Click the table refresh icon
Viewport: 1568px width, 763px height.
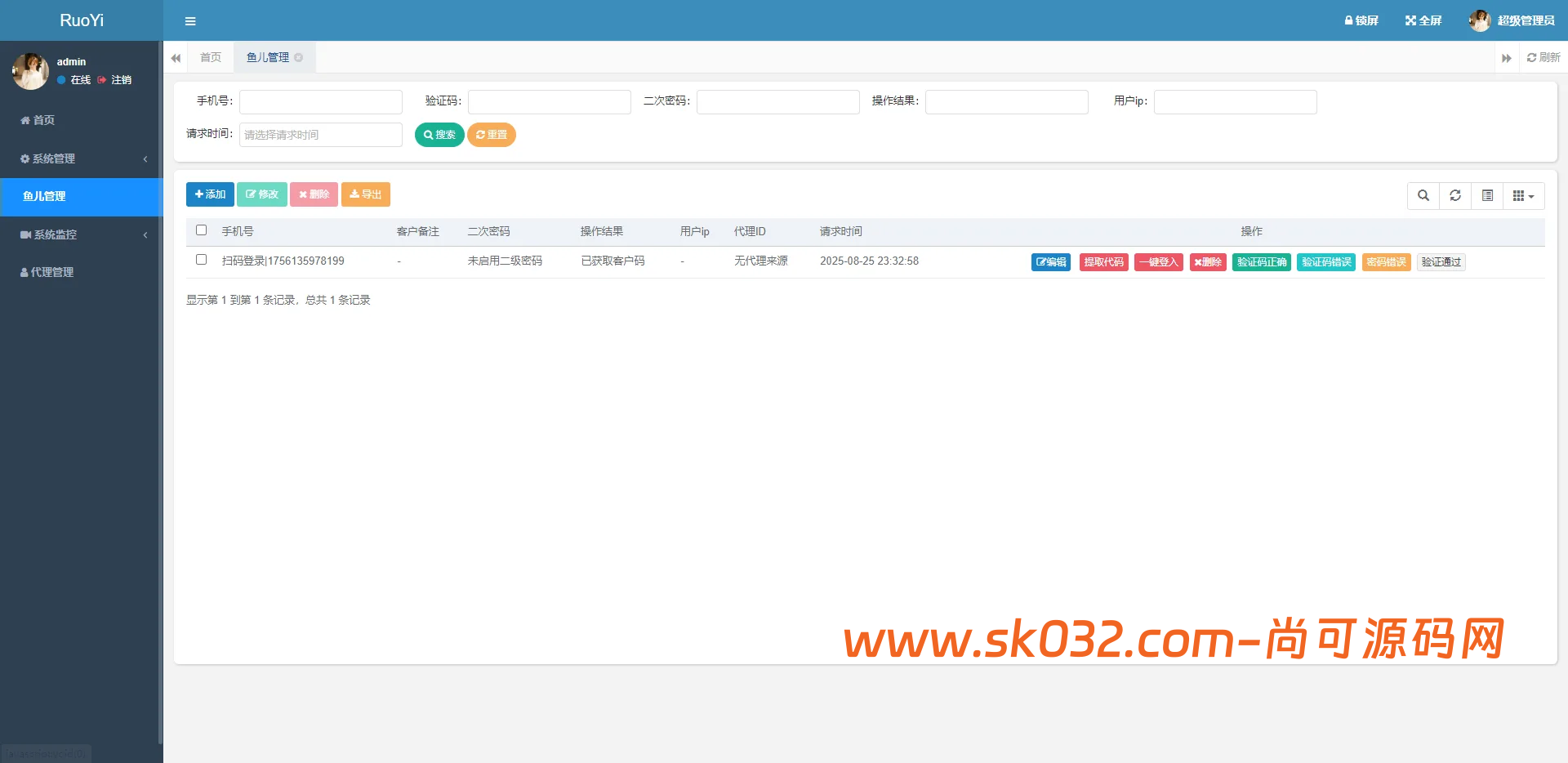coord(1454,196)
